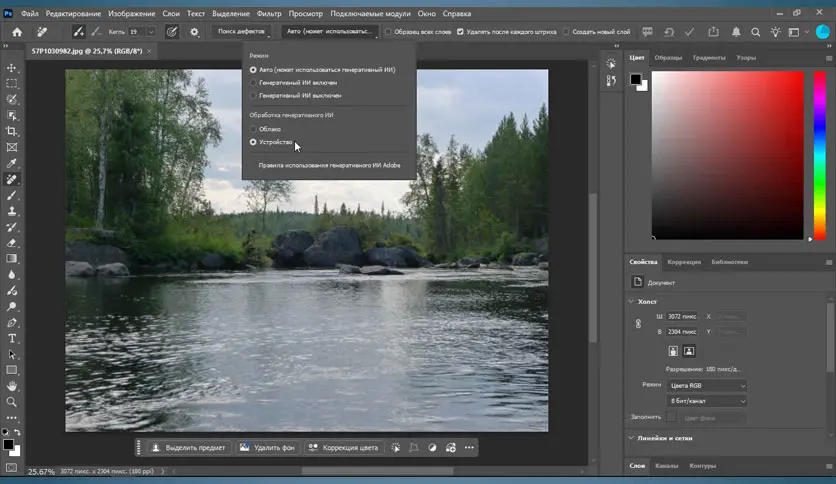Select the Path Selection arrow tool
The height and width of the screenshot is (484, 836).
[x=11, y=354]
